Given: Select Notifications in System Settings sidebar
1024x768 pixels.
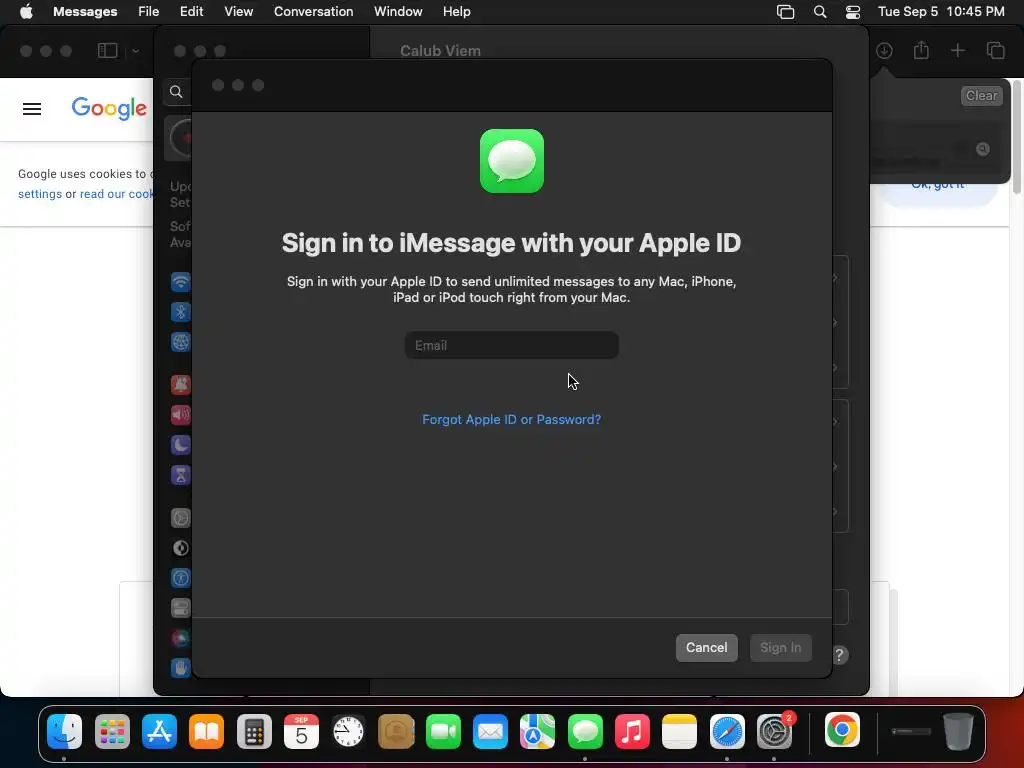Looking at the screenshot, I should pyautogui.click(x=180, y=385).
